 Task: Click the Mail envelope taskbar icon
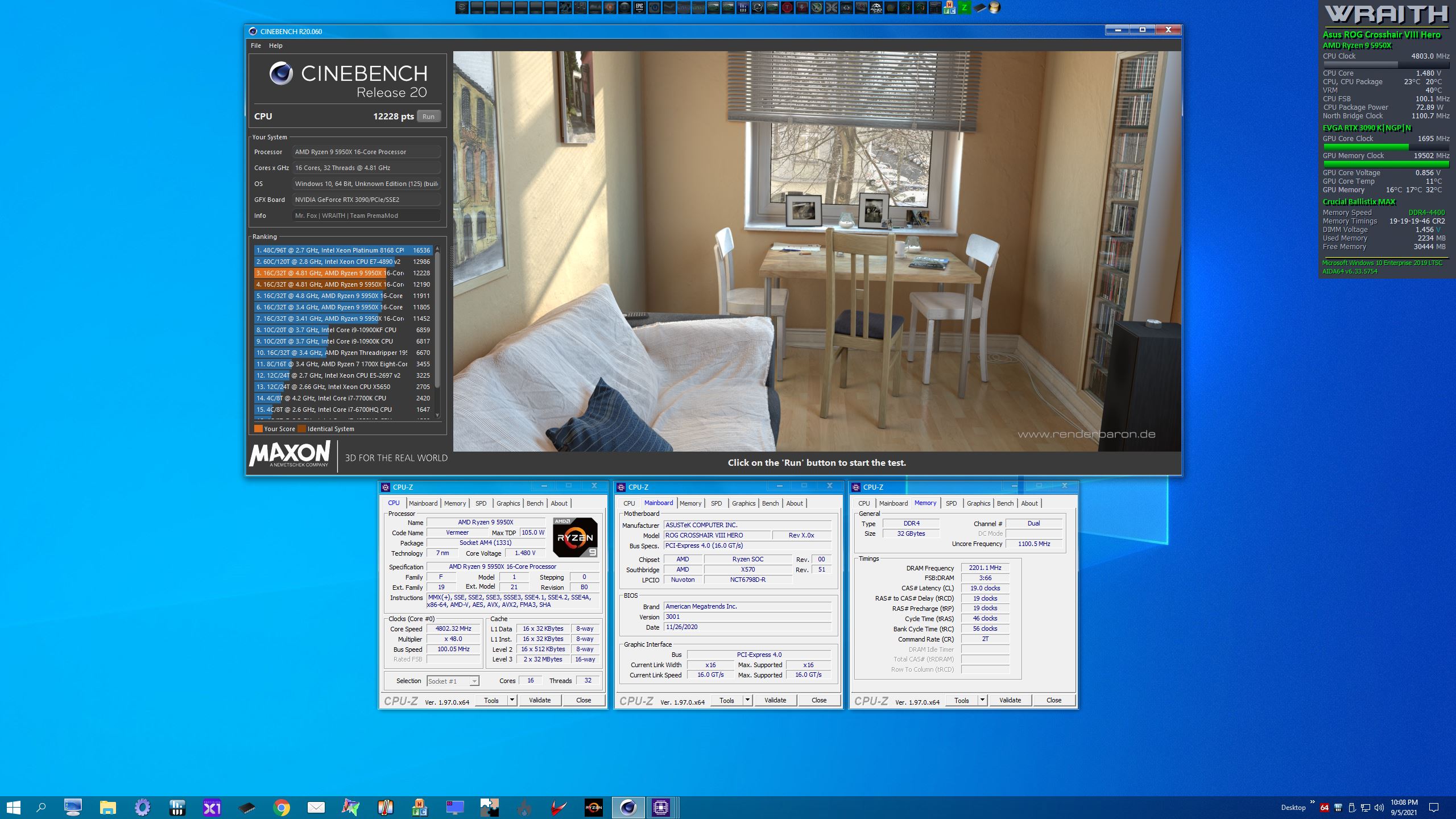[x=316, y=807]
